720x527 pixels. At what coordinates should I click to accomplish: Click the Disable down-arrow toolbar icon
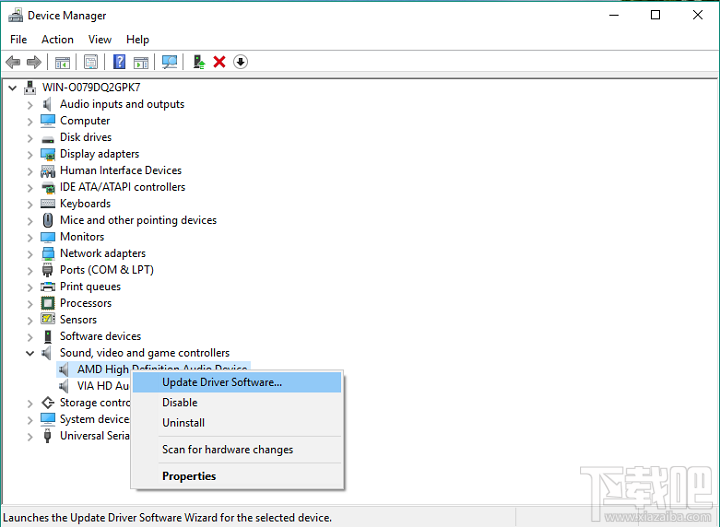coord(240,62)
